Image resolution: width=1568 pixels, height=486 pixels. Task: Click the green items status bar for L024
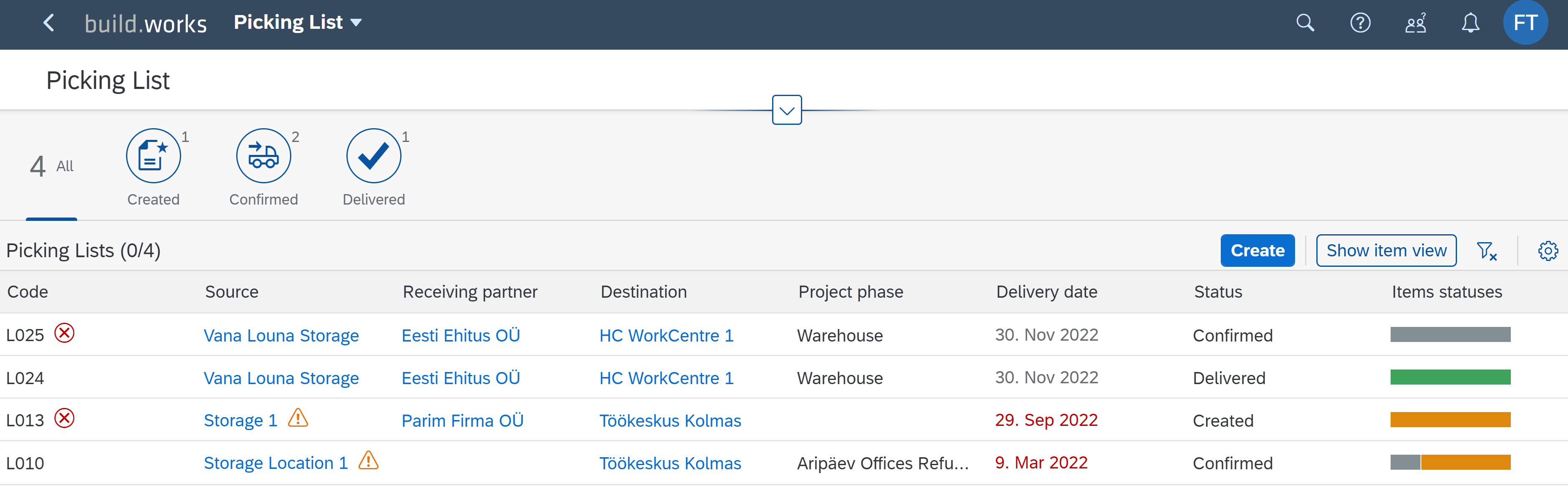coord(1450,377)
